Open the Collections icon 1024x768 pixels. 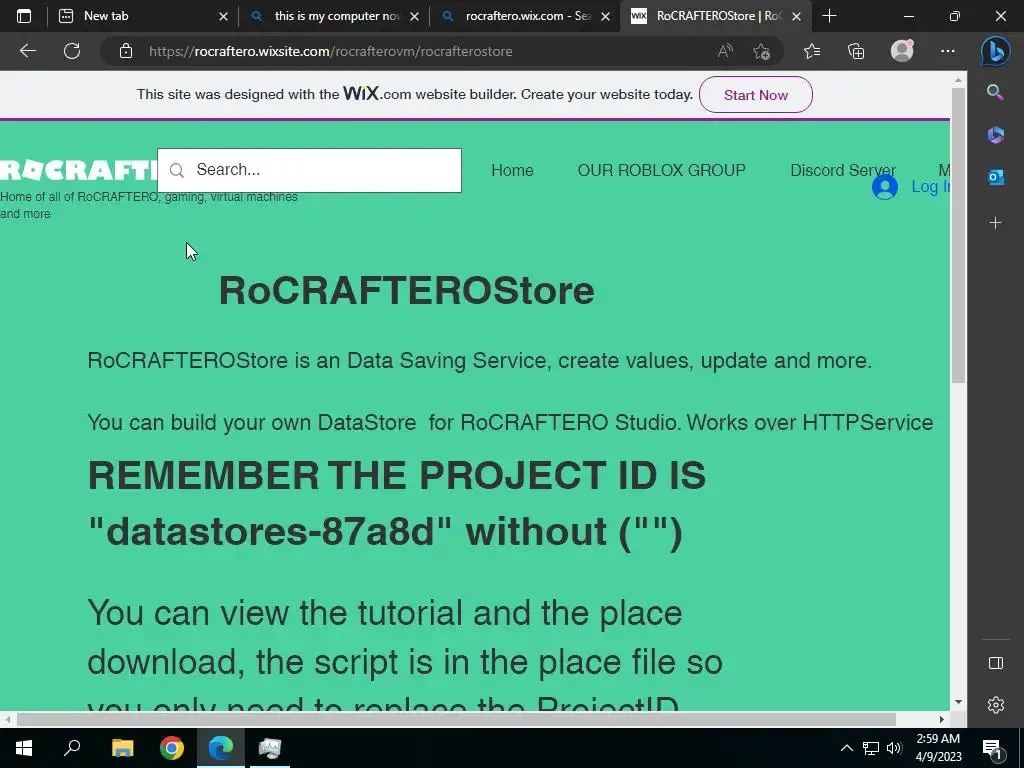[856, 51]
